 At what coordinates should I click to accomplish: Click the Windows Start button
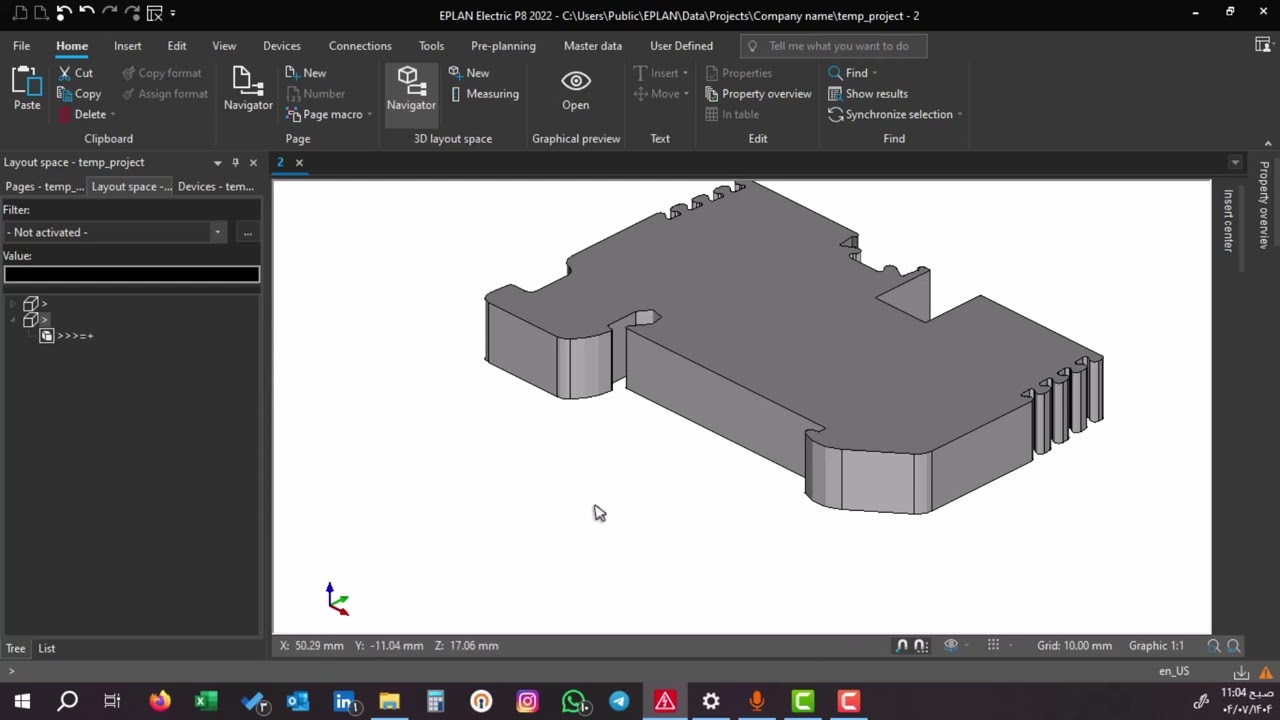tap(22, 701)
